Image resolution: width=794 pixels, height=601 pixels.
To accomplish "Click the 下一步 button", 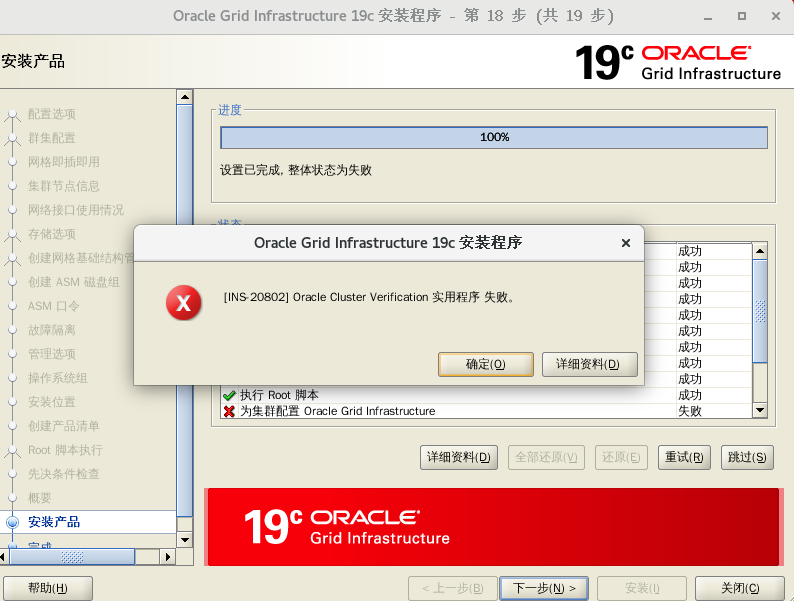I will (x=544, y=588).
